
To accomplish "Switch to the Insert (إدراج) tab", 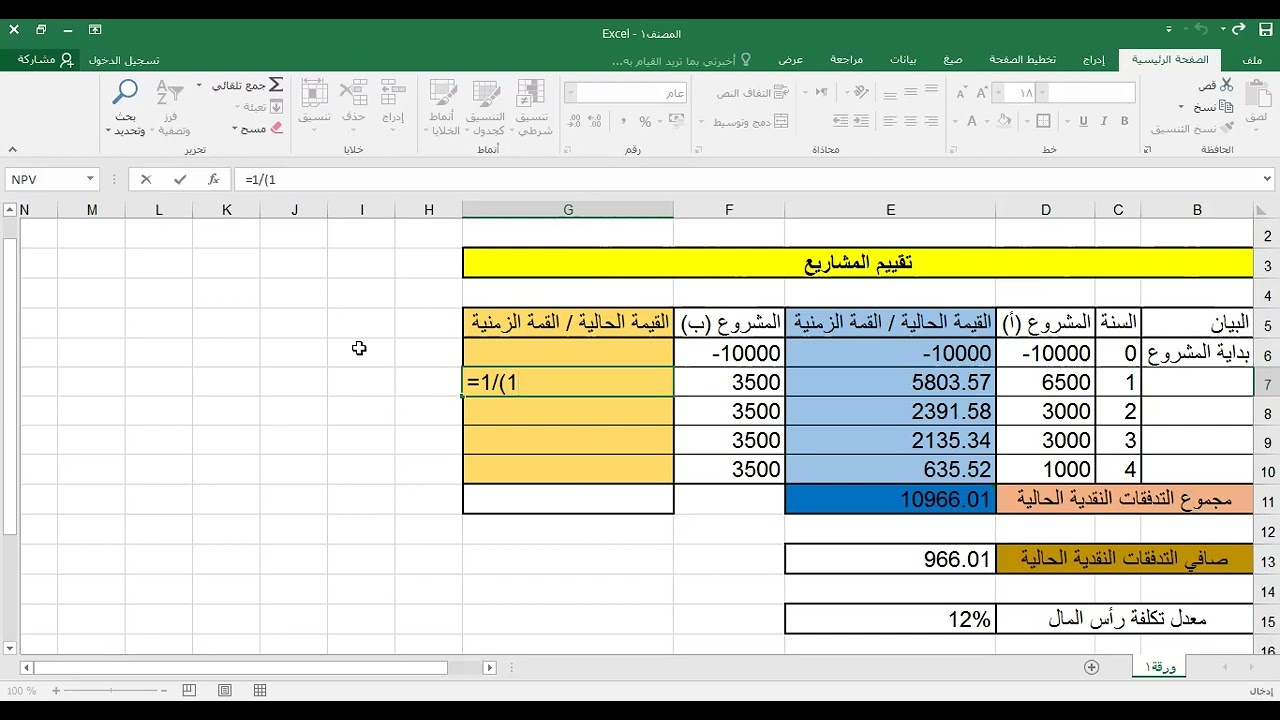I will (1094, 60).
